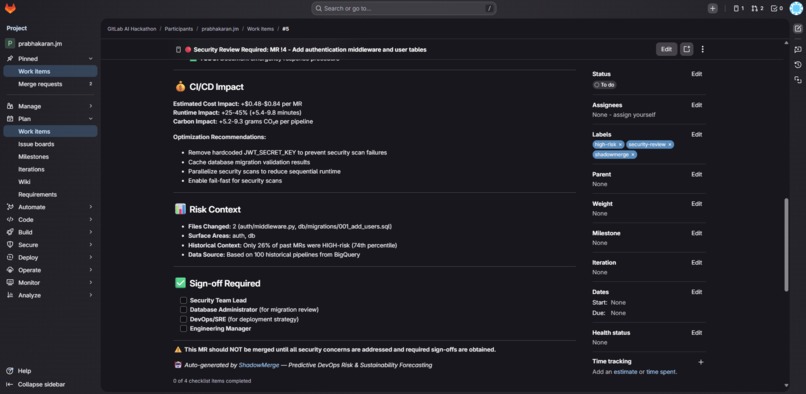Viewport: 806px width, 394px height.
Task: Expand the Analyze section chevron
Action: click(91, 295)
